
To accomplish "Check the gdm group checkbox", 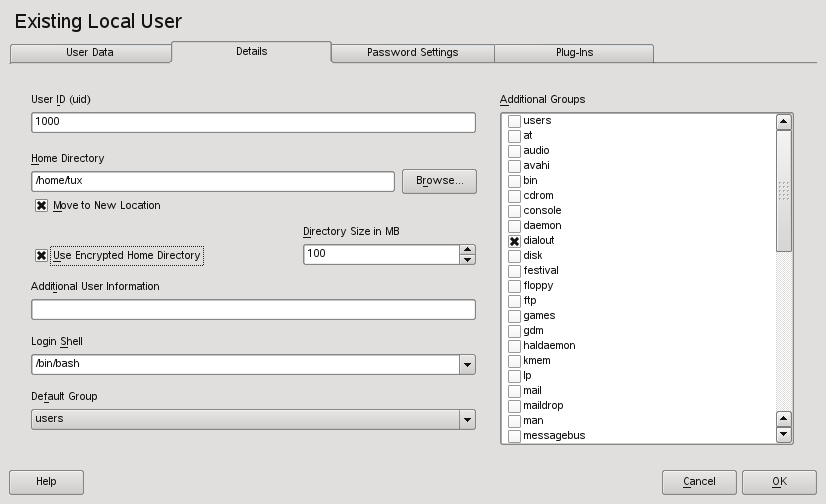I will point(514,331).
